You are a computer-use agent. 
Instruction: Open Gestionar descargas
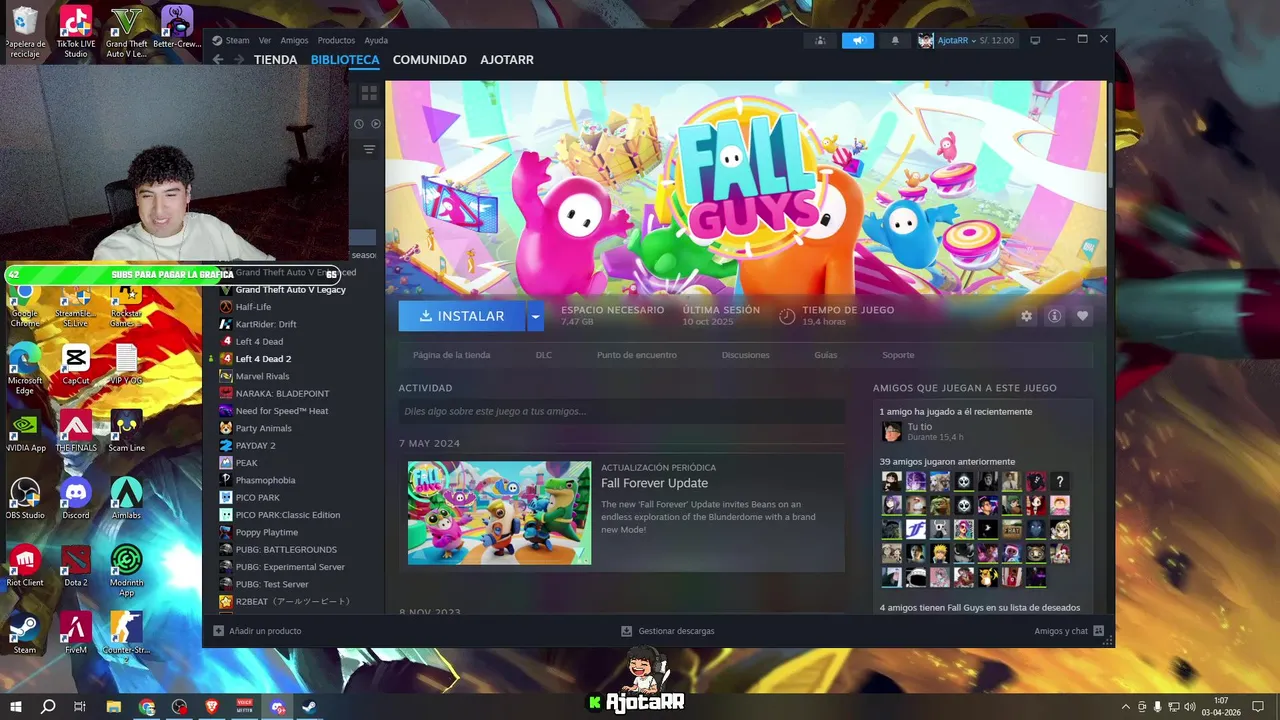click(x=668, y=631)
